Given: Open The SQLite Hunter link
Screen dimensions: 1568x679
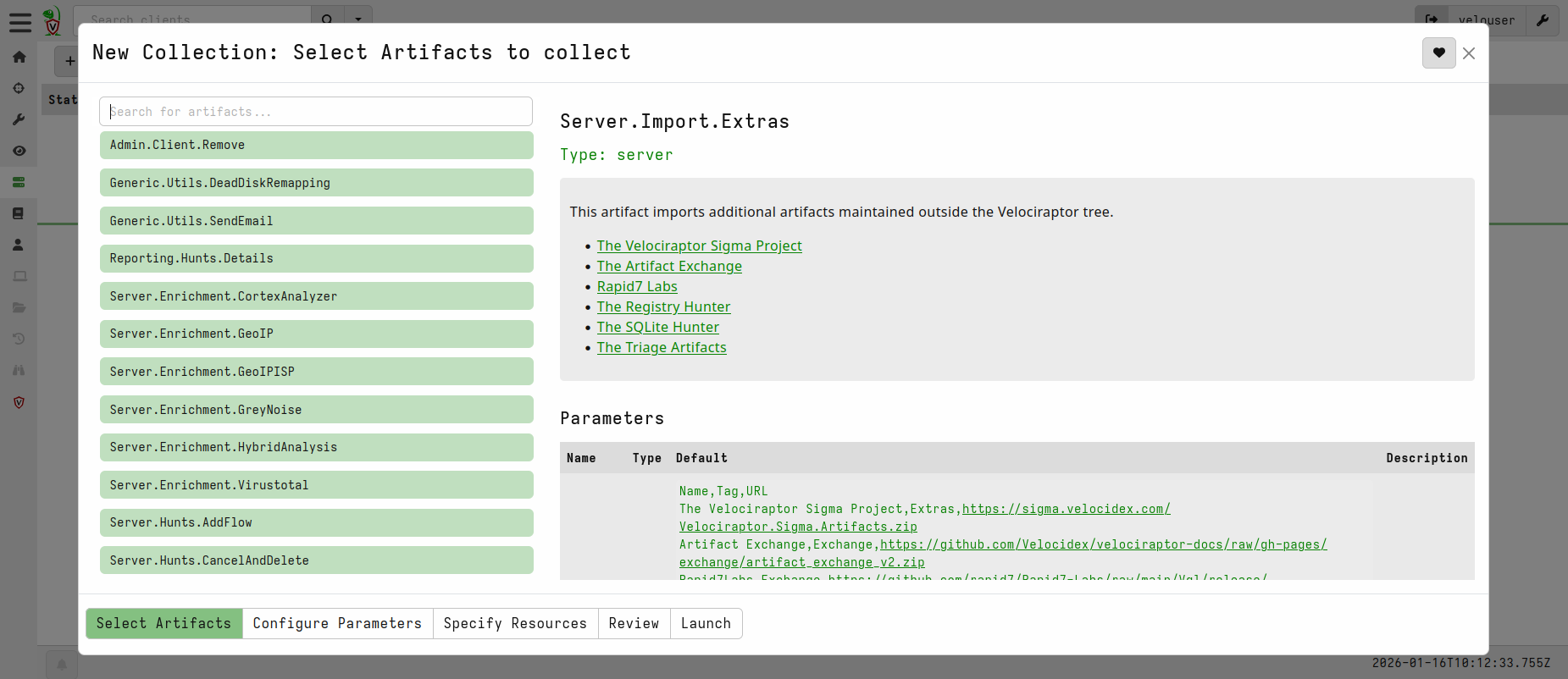Looking at the screenshot, I should click(x=657, y=327).
